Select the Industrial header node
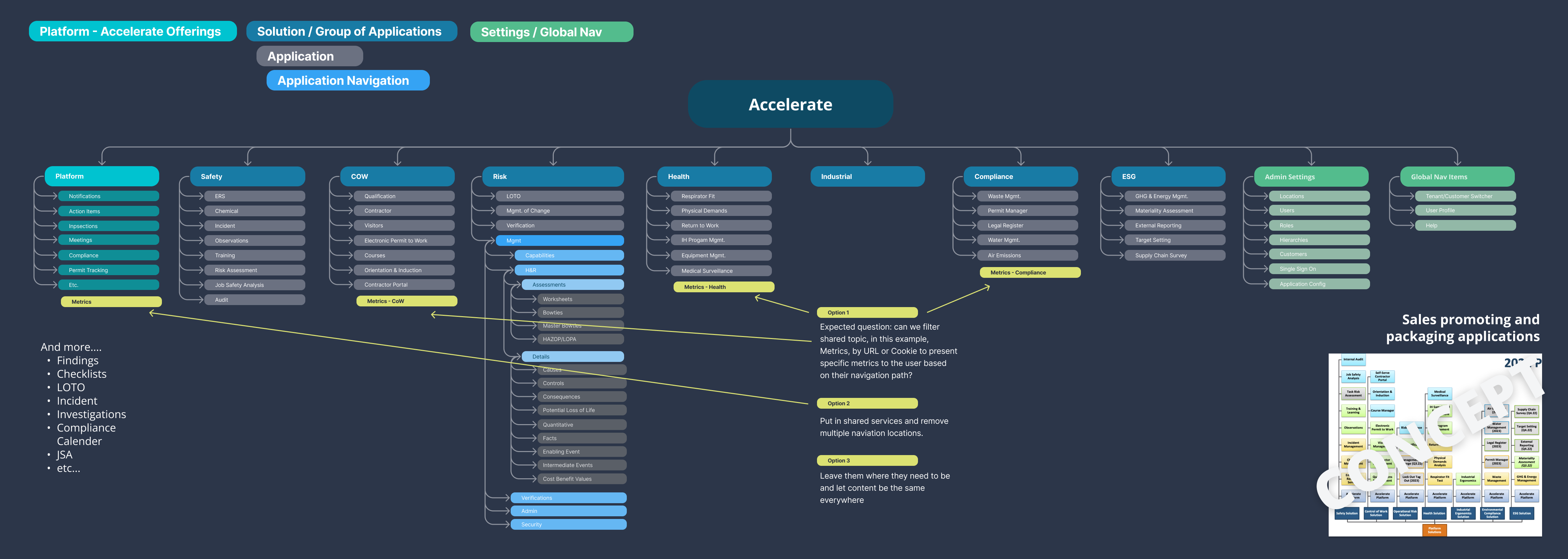Image resolution: width=1568 pixels, height=559 pixels. click(867, 176)
